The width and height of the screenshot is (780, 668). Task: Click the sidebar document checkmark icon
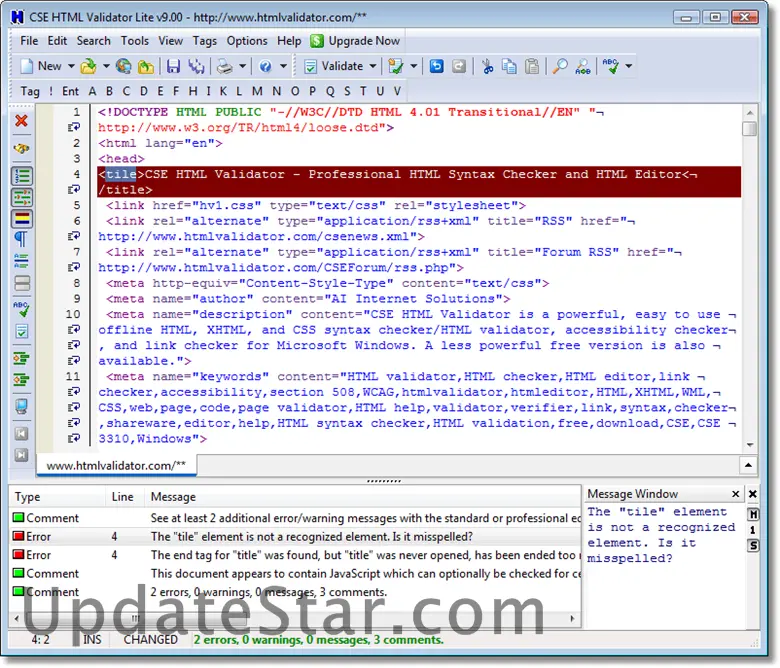(21, 331)
